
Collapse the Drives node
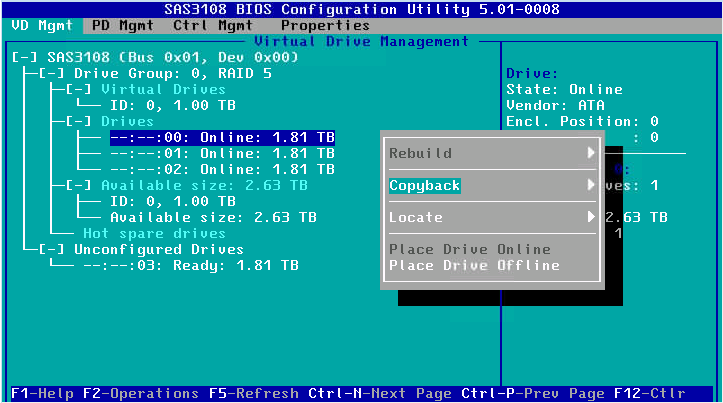pos(78,121)
